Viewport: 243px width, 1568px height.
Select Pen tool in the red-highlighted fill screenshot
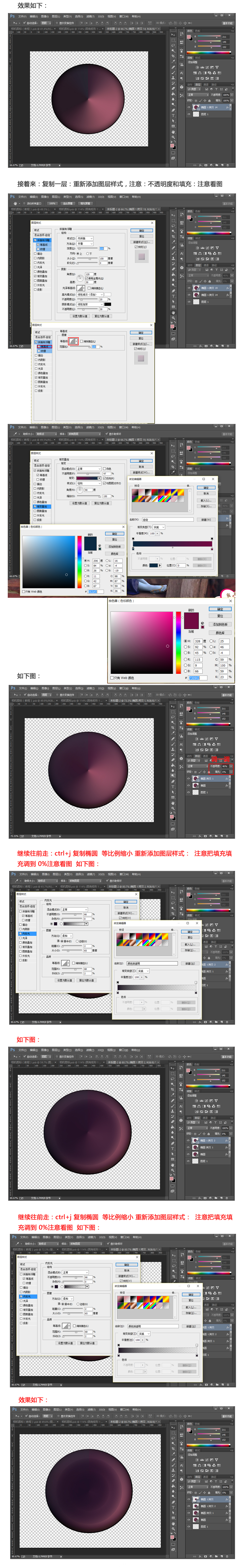173,782
